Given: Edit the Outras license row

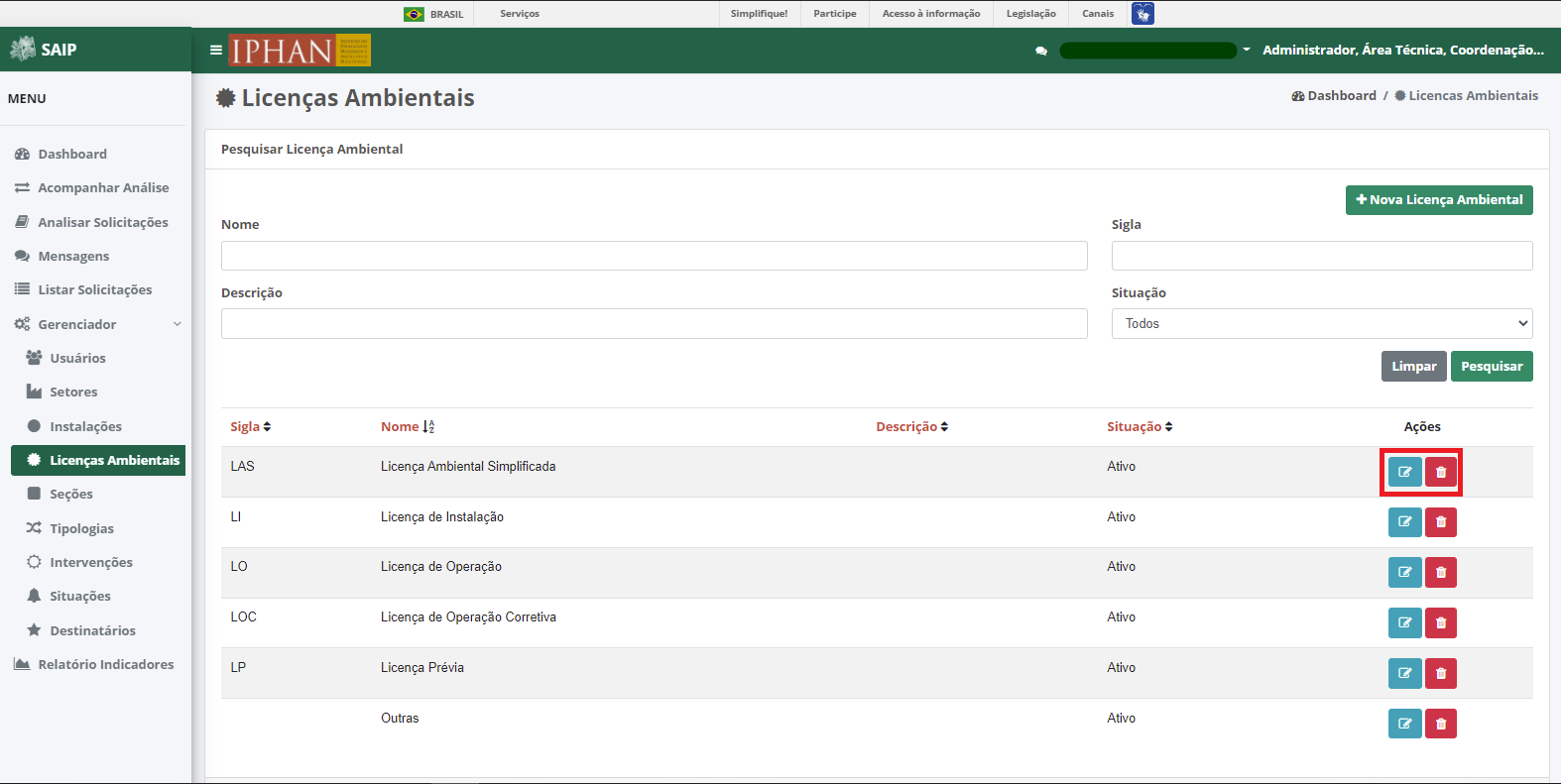Looking at the screenshot, I should (1404, 724).
